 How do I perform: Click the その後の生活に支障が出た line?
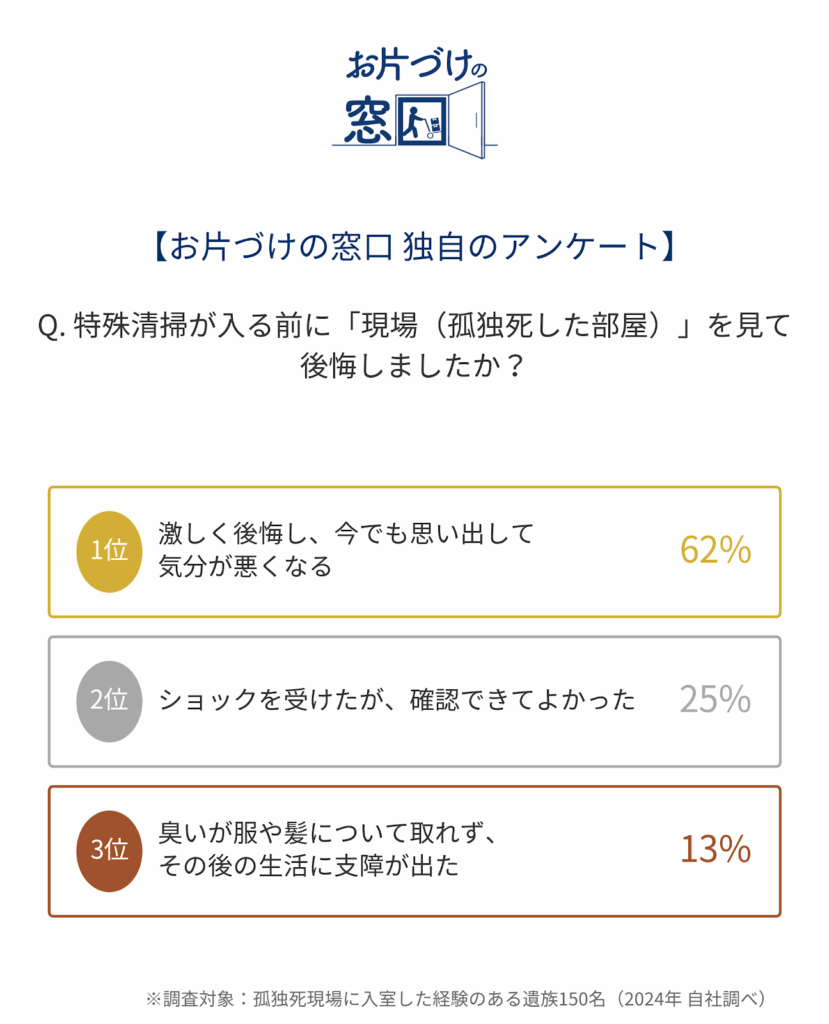pos(309,866)
